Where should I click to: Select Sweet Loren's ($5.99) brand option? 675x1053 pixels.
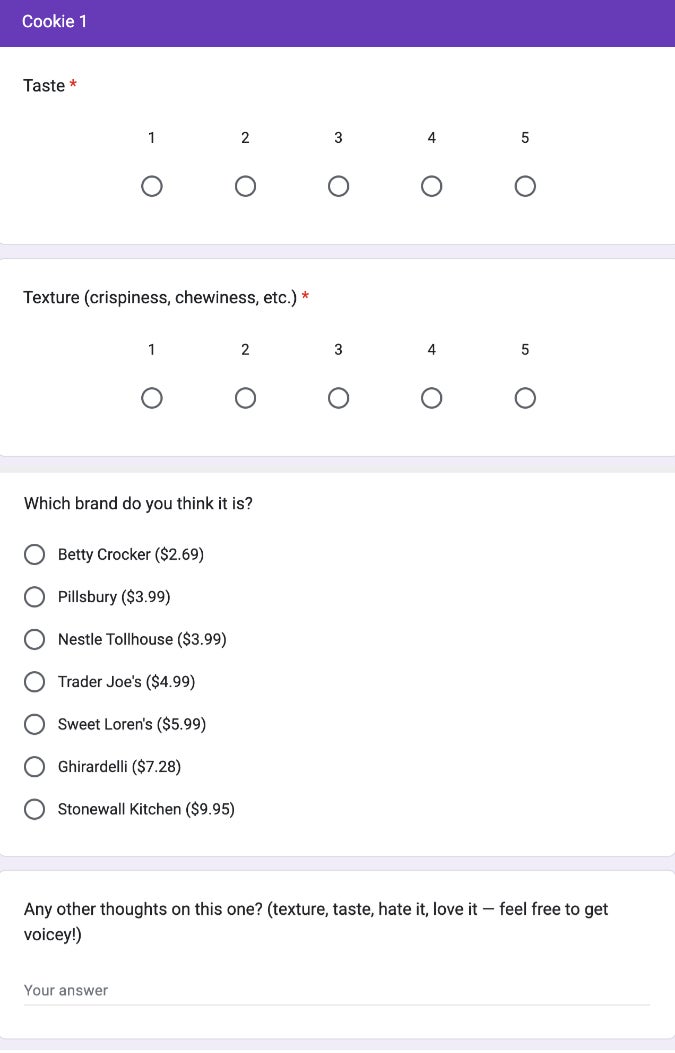35,724
